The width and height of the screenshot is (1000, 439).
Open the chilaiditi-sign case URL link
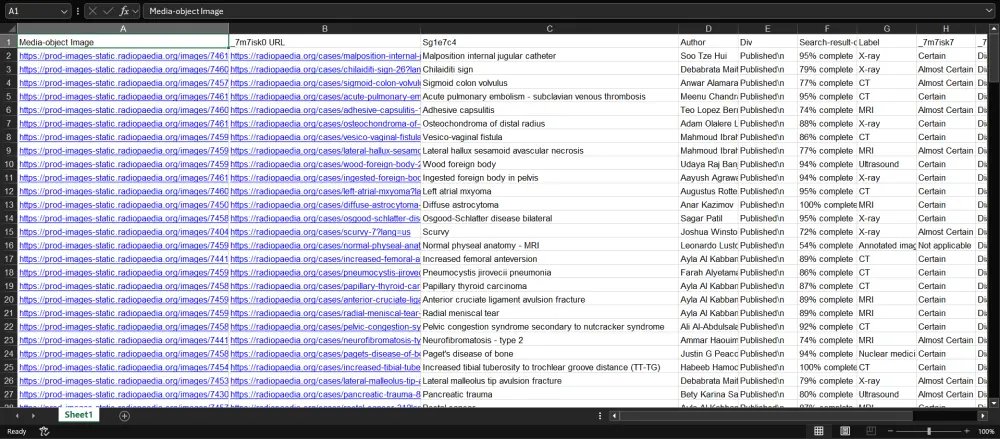[325, 70]
